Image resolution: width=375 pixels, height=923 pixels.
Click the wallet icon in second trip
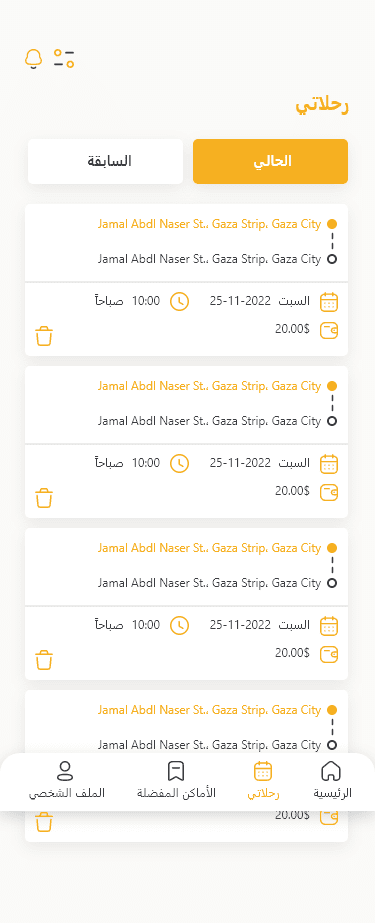coord(329,492)
